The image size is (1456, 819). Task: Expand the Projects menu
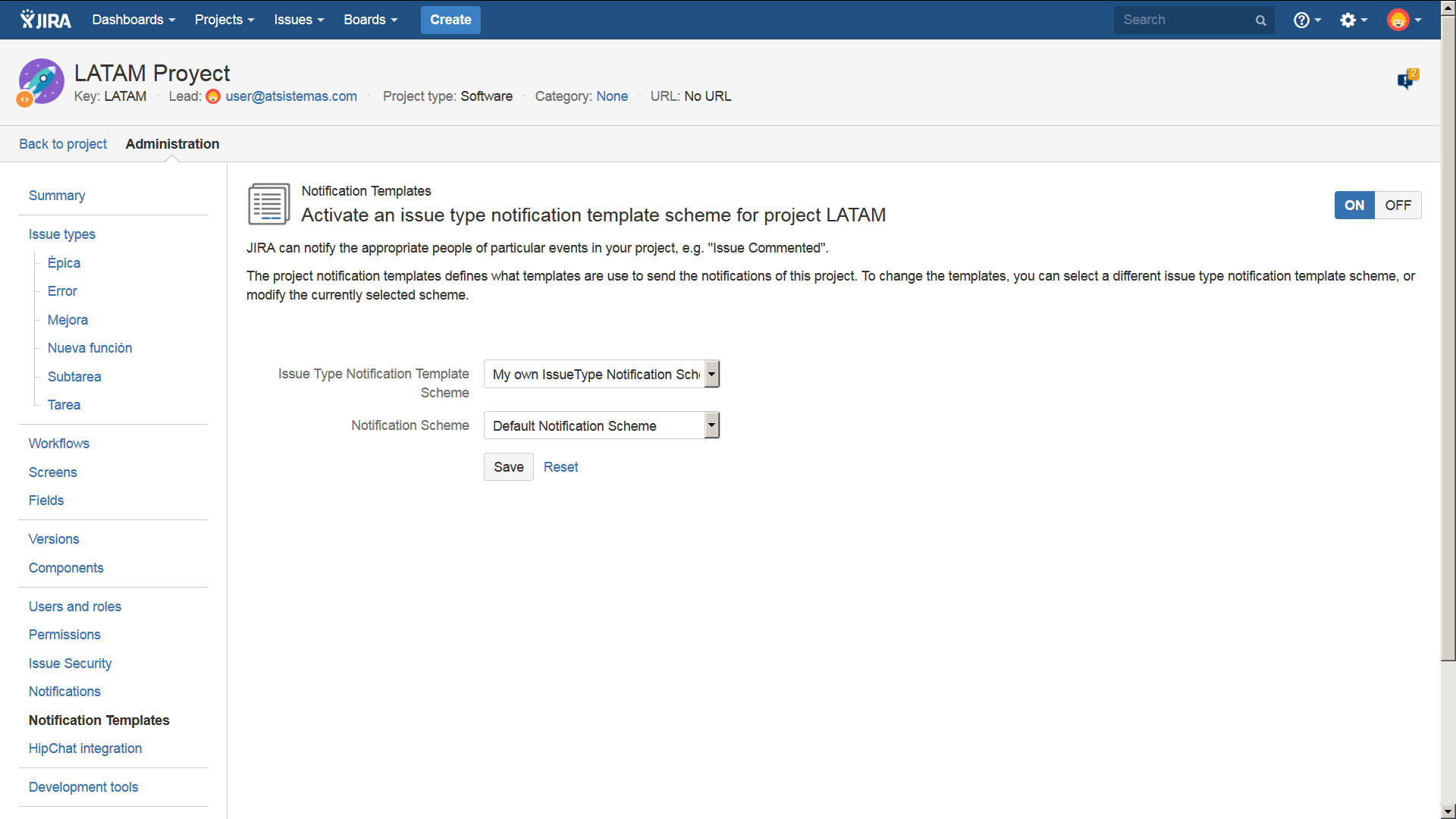pyautogui.click(x=224, y=20)
